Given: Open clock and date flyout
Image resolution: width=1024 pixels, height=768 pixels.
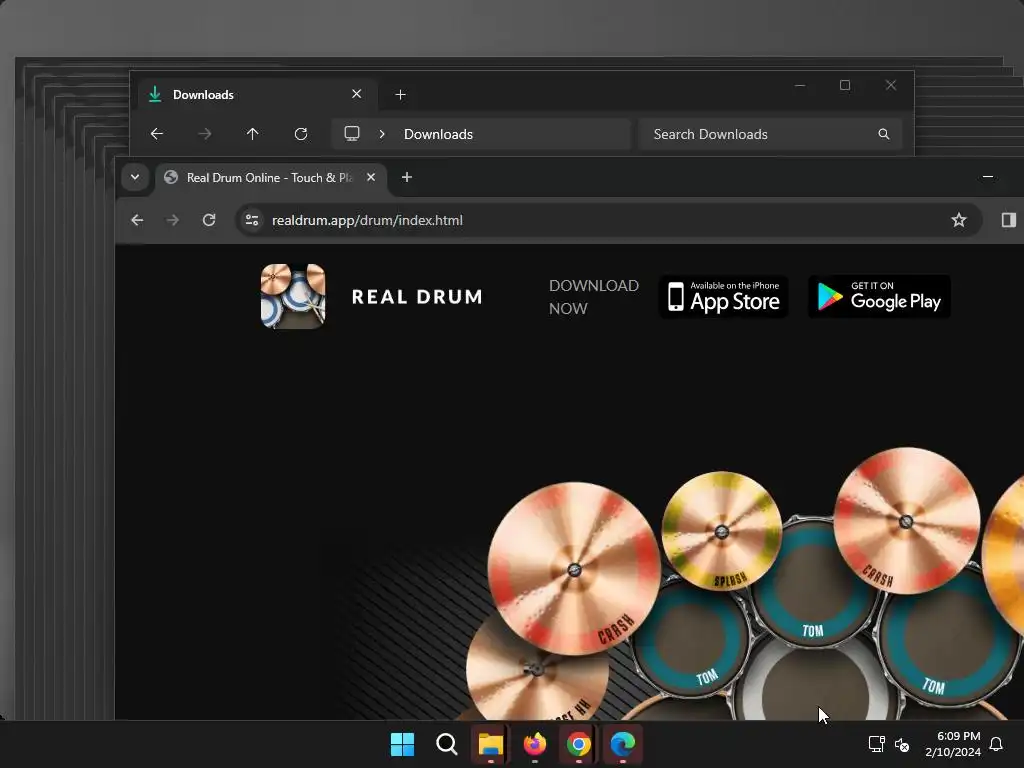Looking at the screenshot, I should [x=953, y=744].
